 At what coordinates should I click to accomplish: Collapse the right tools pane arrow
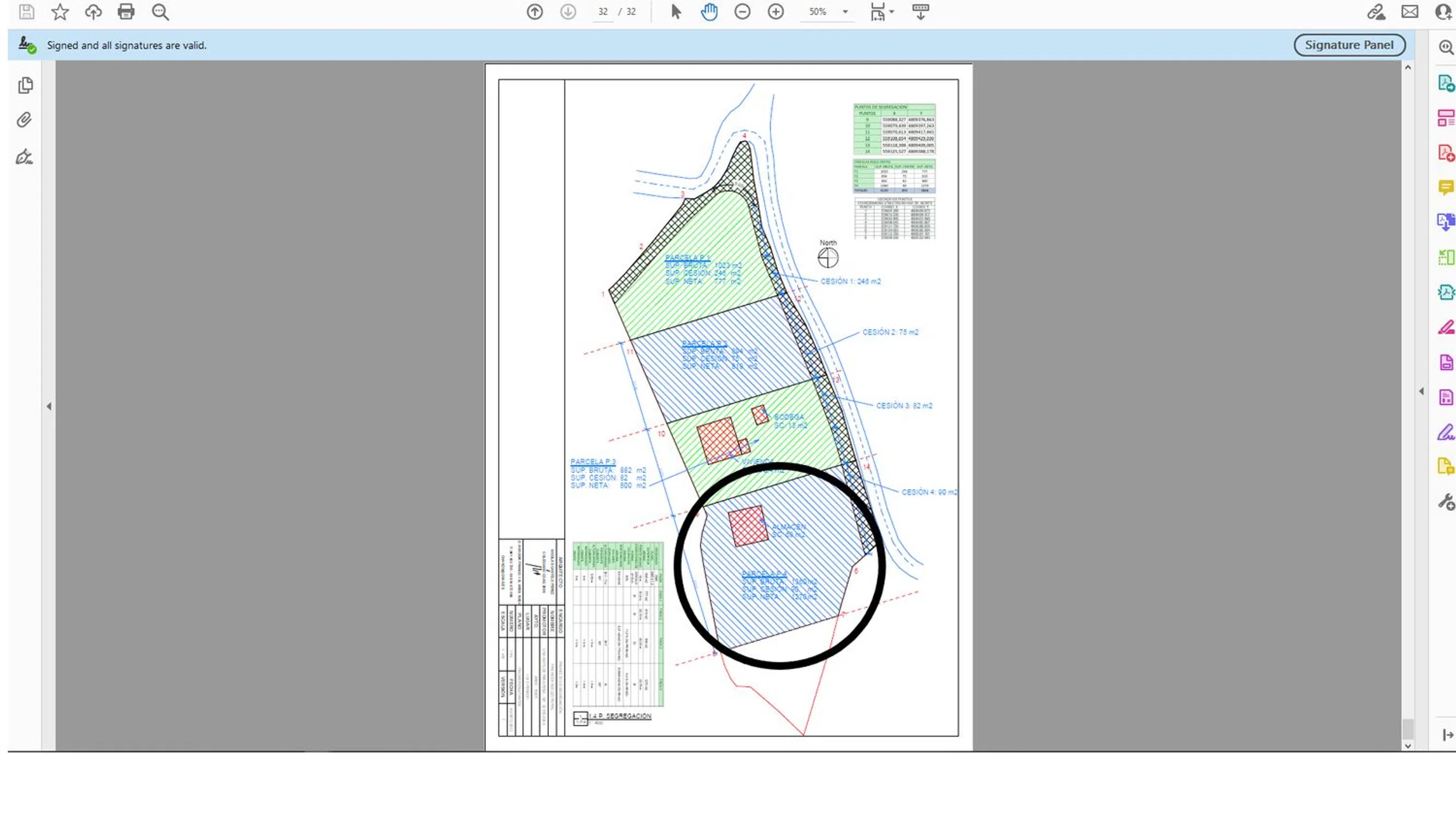(1421, 391)
